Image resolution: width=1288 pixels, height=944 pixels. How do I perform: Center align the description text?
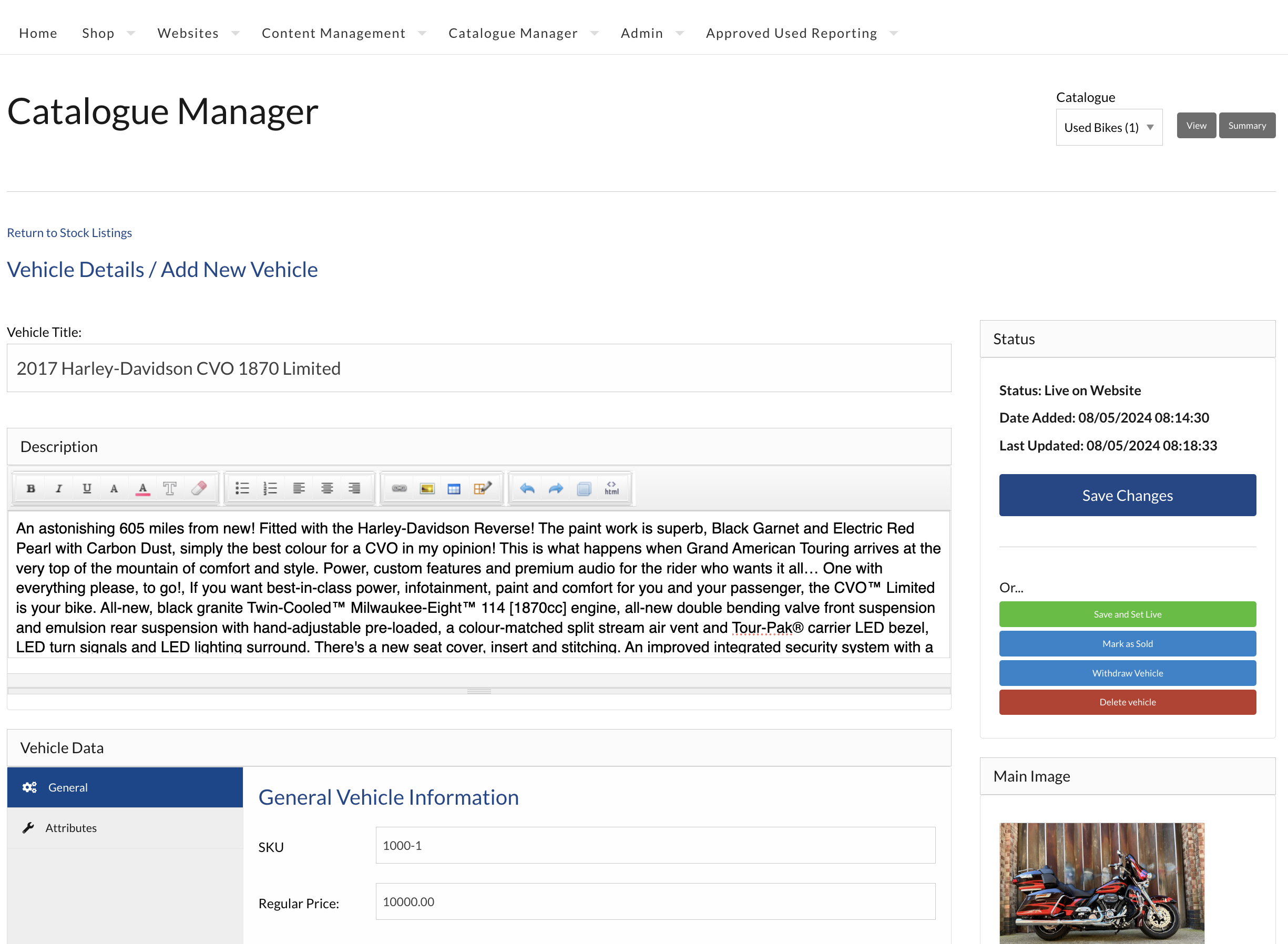(327, 489)
